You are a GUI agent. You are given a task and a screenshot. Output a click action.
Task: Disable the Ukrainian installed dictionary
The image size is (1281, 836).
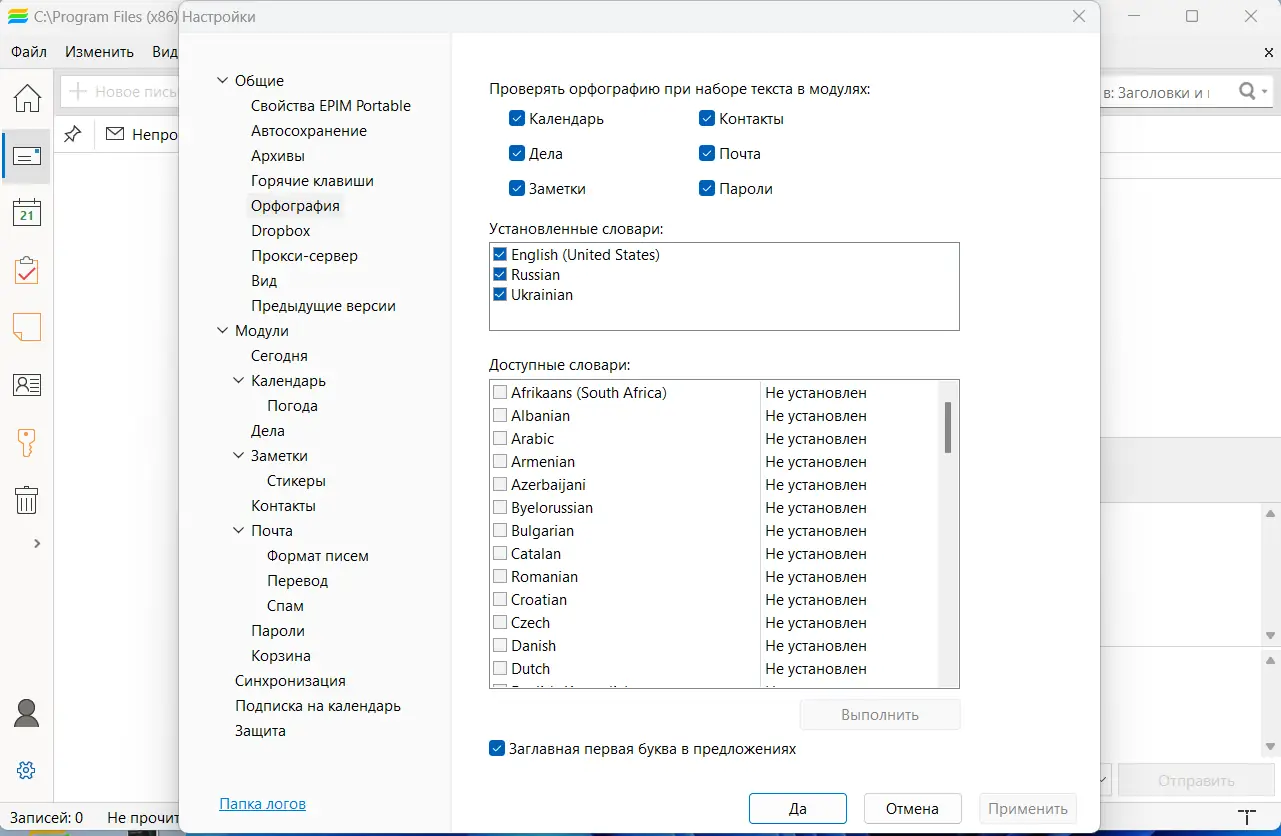(500, 295)
